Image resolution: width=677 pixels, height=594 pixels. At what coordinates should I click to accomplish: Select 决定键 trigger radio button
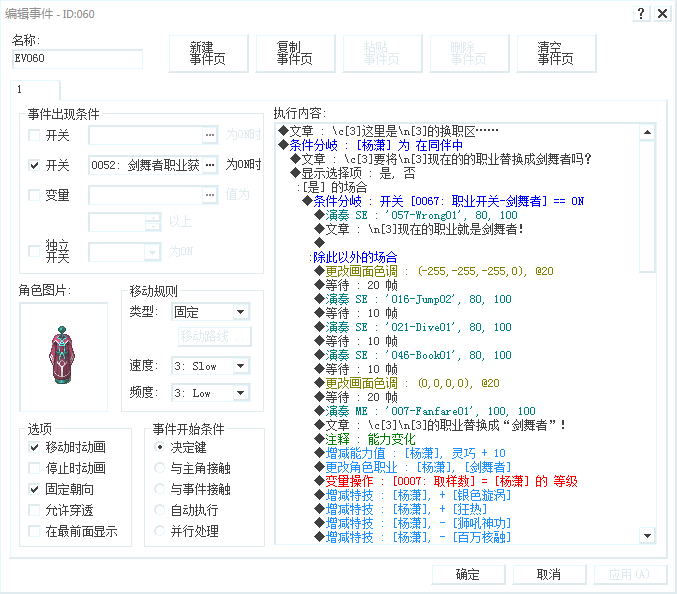160,447
